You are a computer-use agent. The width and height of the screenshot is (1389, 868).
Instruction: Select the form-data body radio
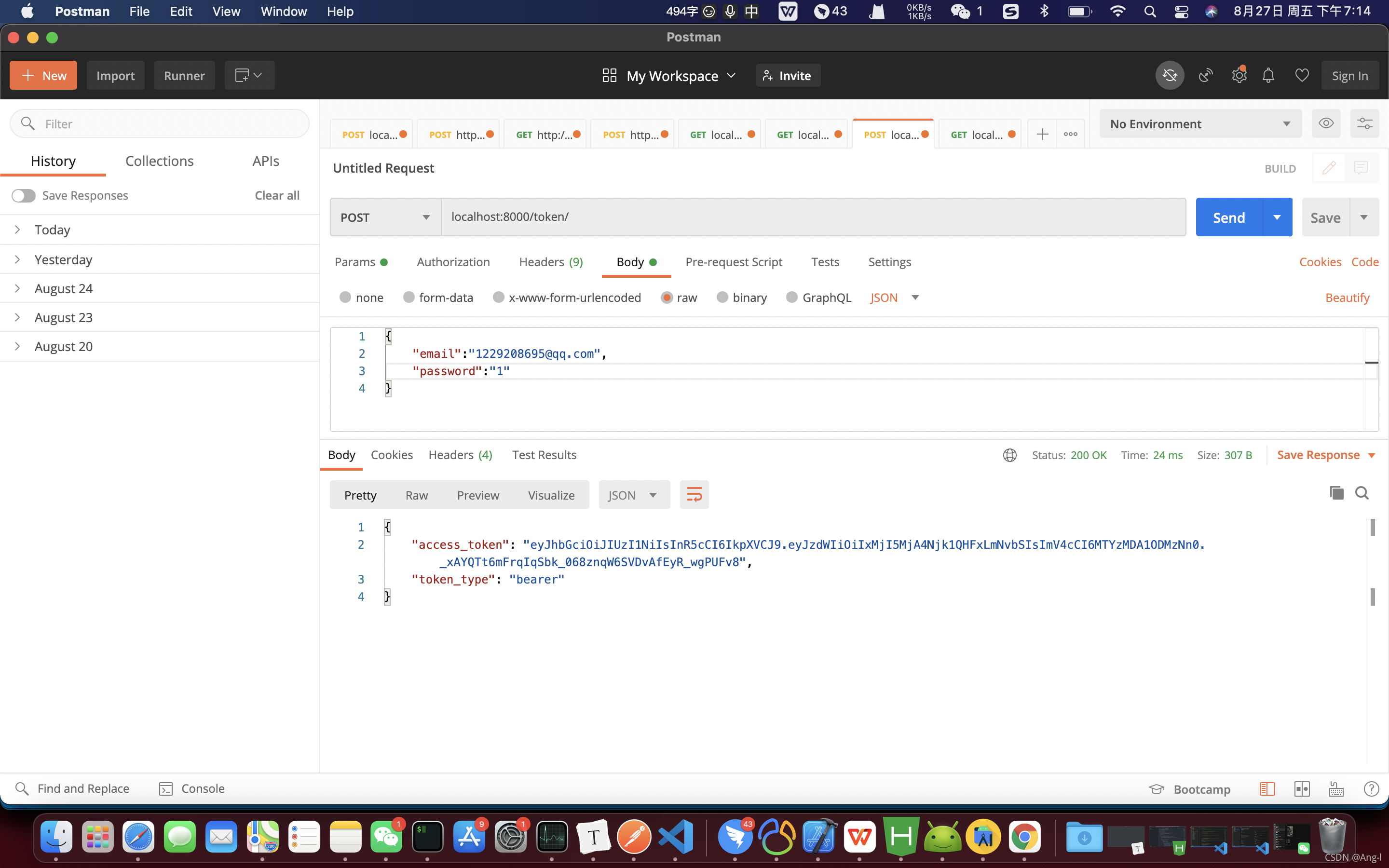click(x=409, y=298)
